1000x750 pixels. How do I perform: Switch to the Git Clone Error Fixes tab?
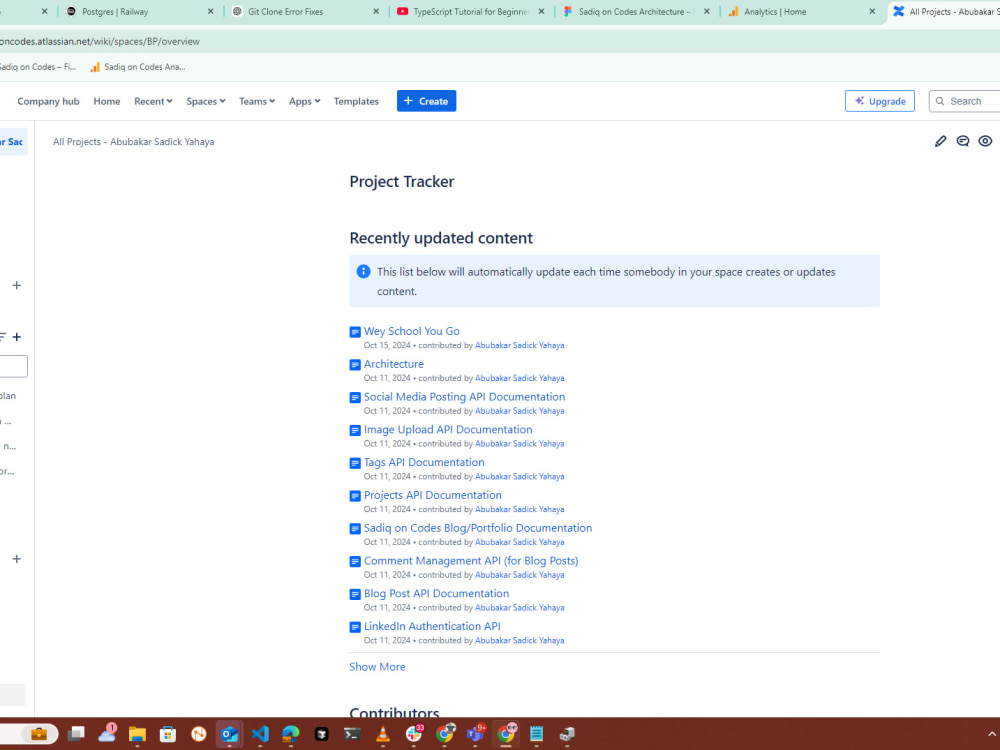click(x=306, y=11)
